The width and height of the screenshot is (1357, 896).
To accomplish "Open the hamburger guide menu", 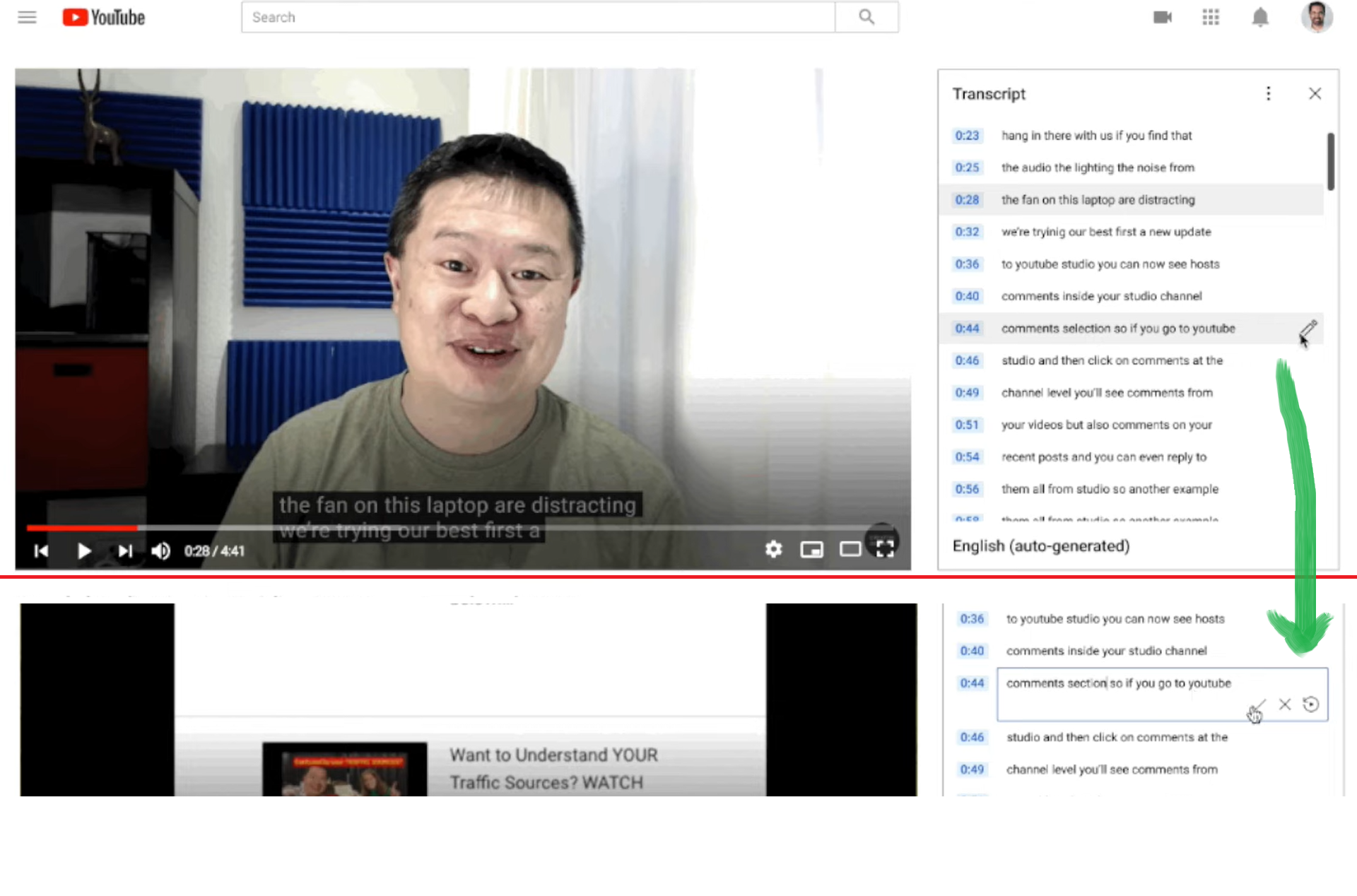I will click(27, 17).
